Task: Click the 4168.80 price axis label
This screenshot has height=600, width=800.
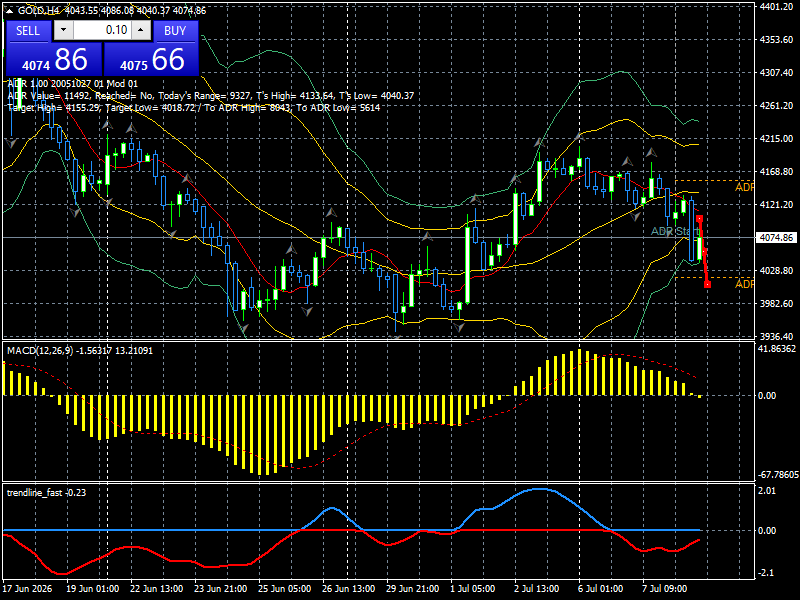Action: [777, 171]
